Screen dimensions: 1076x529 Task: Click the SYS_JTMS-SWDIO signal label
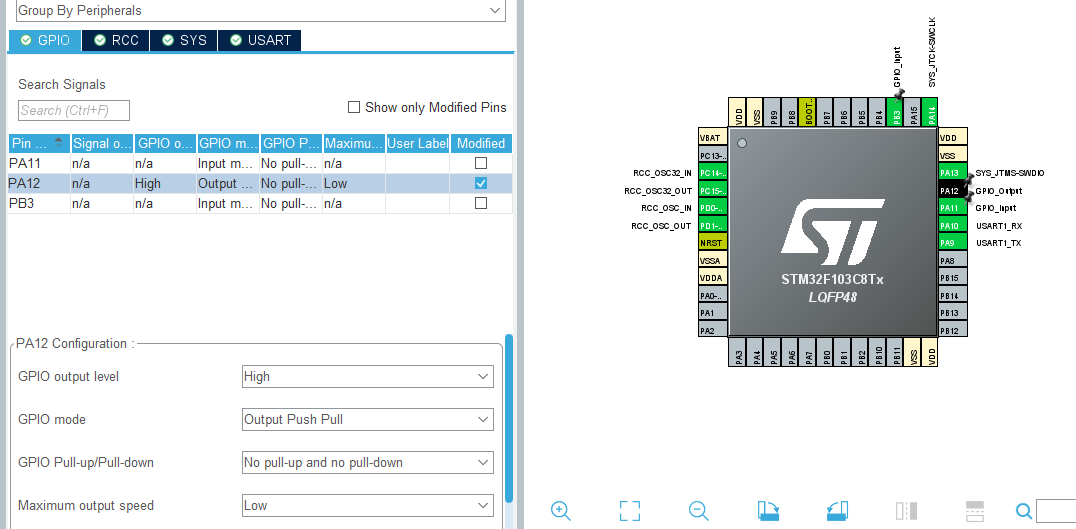point(1009,173)
